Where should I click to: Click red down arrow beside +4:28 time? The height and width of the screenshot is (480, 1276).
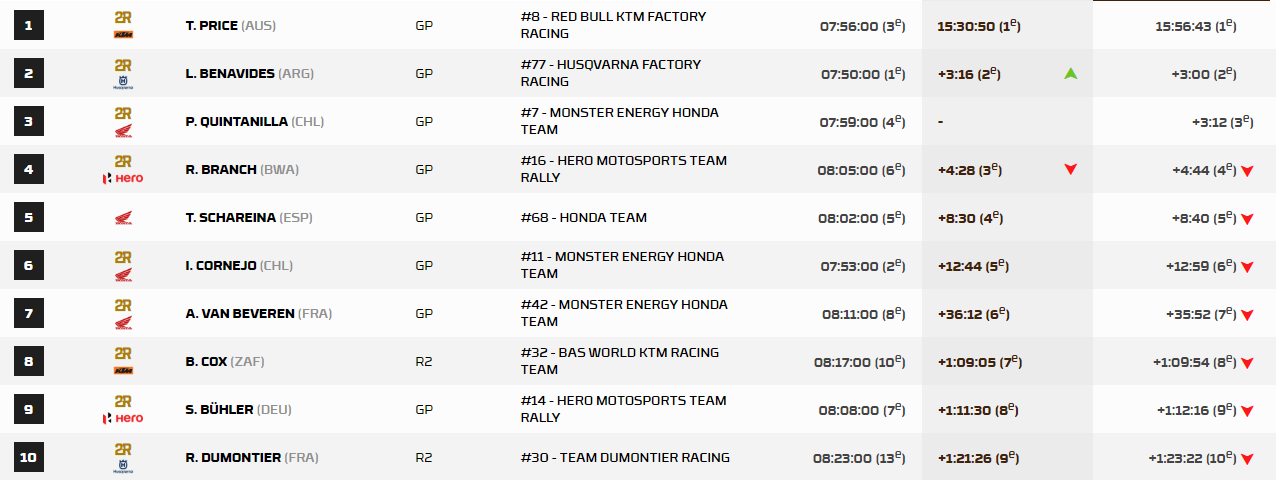point(1070,170)
